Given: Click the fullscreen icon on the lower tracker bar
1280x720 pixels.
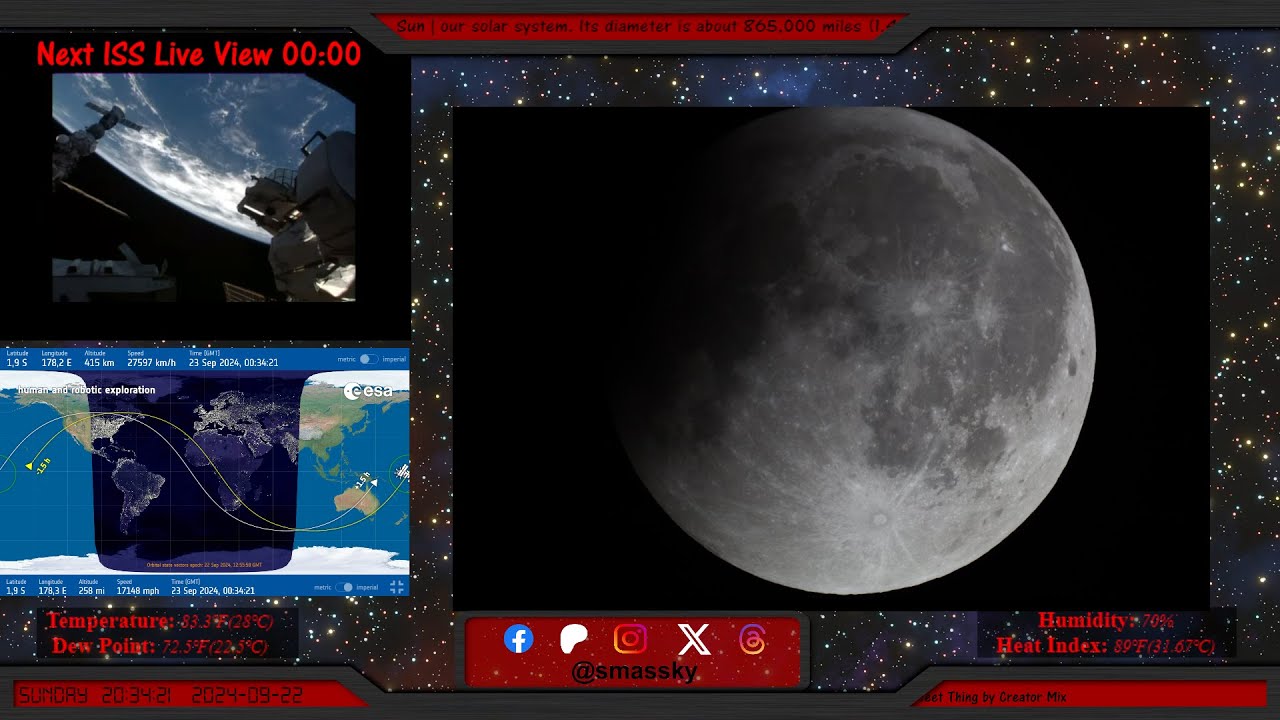Looking at the screenshot, I should [397, 587].
